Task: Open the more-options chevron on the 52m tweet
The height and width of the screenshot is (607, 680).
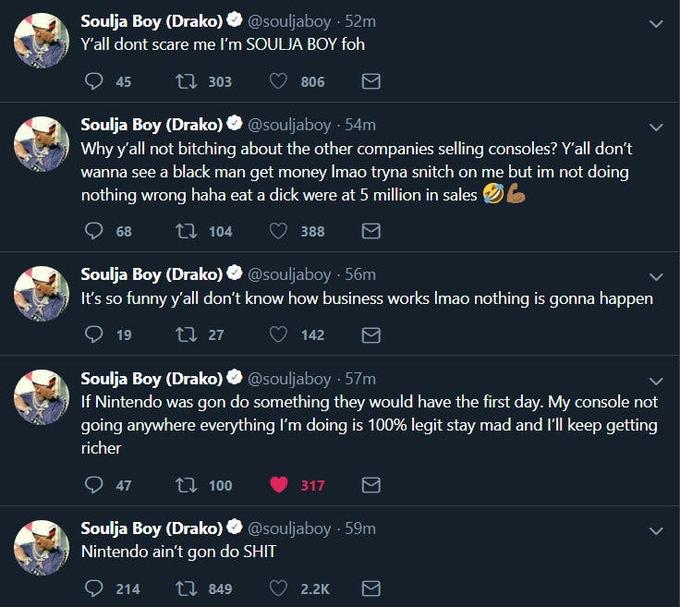Action: point(656,23)
